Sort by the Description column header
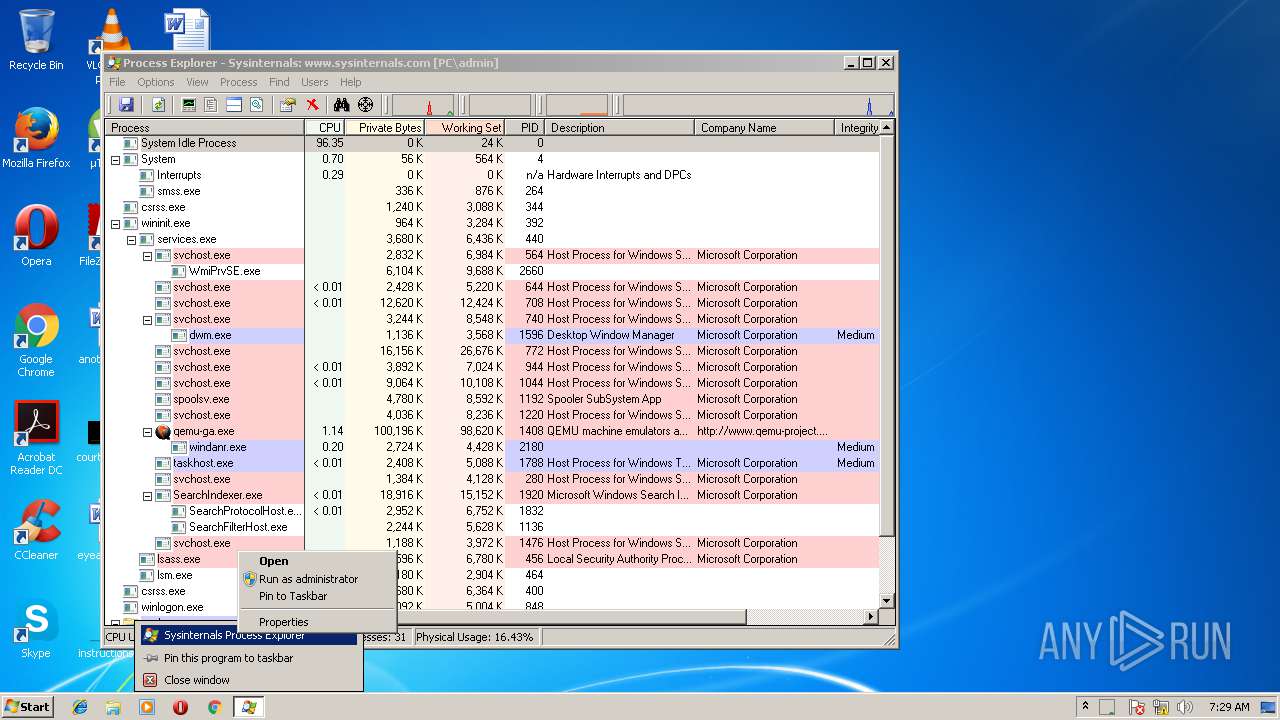Screen dimensions: 1280x720 620,128
